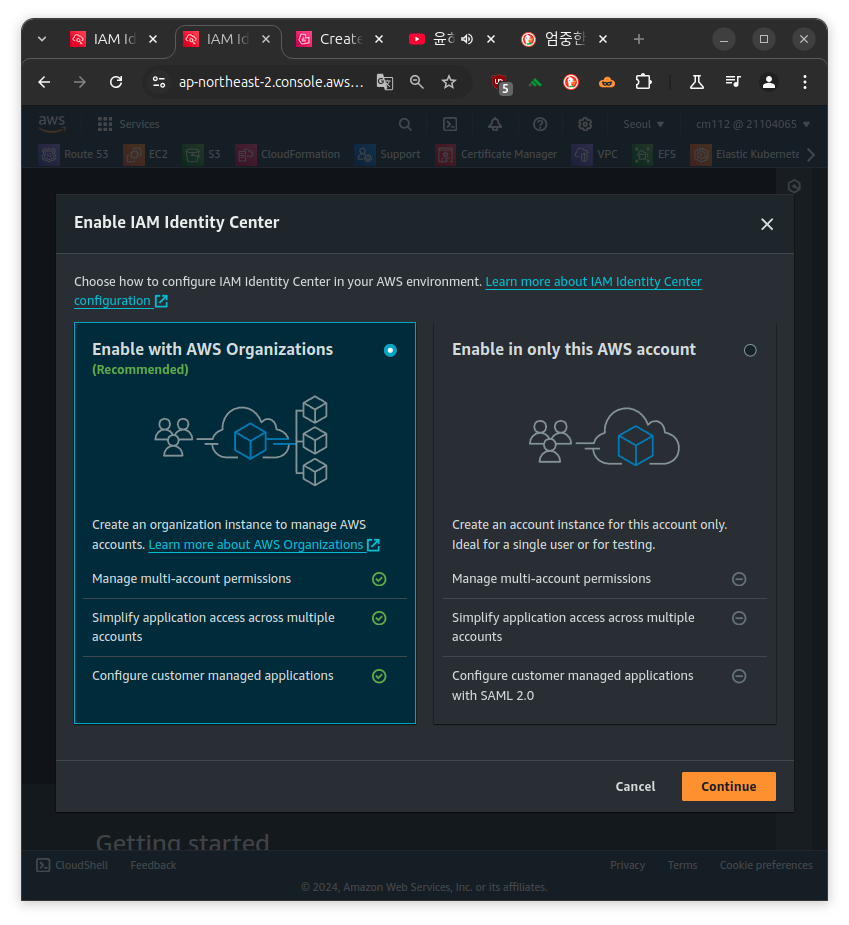This screenshot has width=849, height=925.
Task: Open the Chrome Labs flask icon
Action: pyautogui.click(x=697, y=82)
